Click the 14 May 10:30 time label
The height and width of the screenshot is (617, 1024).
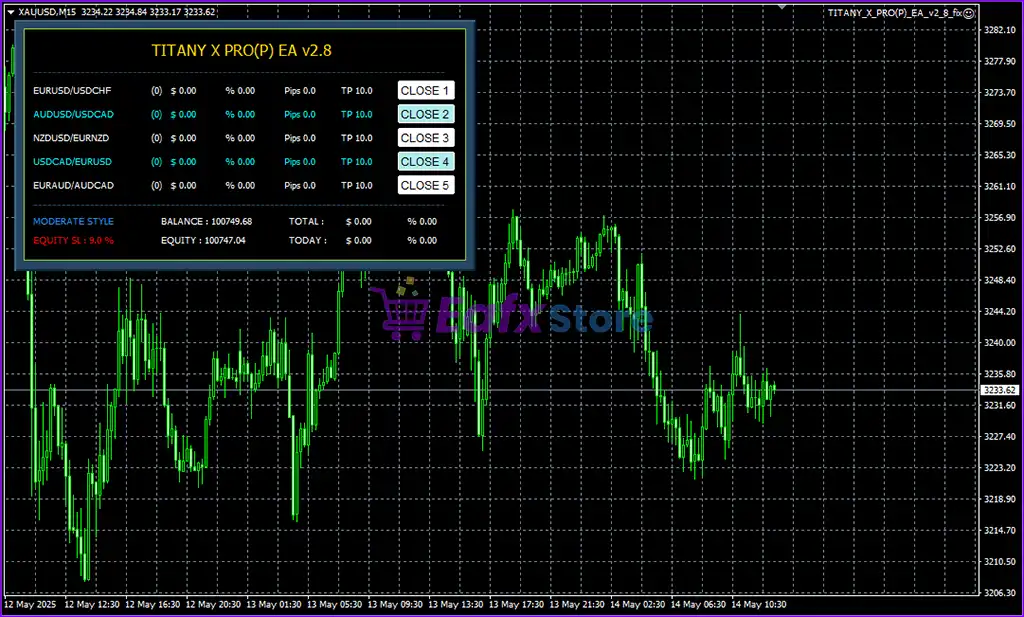pyautogui.click(x=758, y=605)
